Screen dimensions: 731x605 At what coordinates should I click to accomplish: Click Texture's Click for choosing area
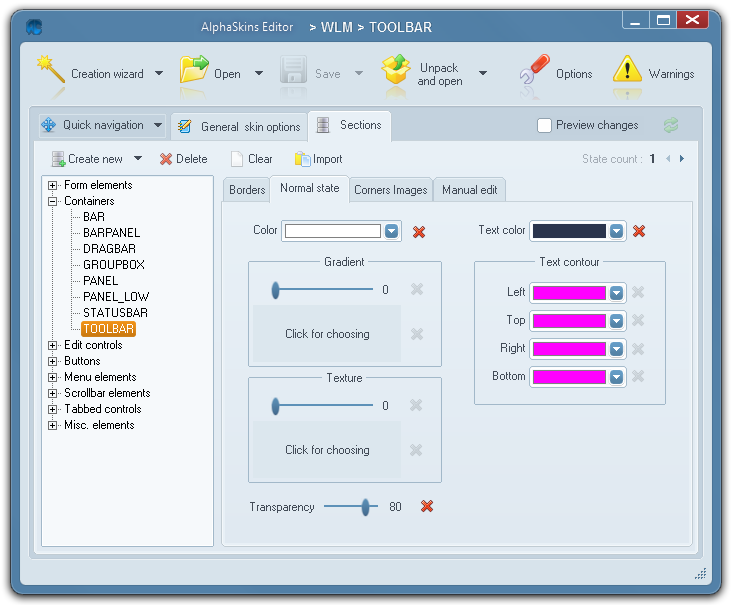point(327,450)
